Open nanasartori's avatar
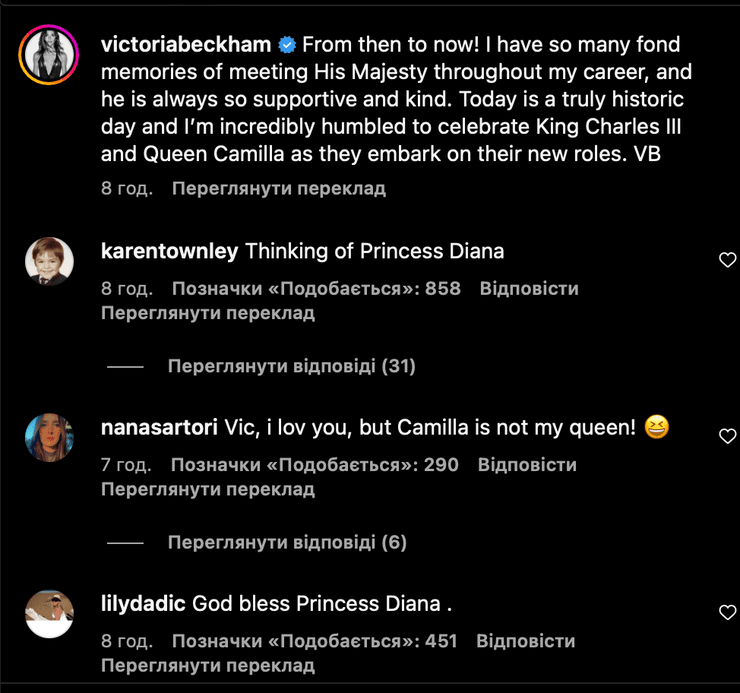The width and height of the screenshot is (740, 693). [x=49, y=438]
